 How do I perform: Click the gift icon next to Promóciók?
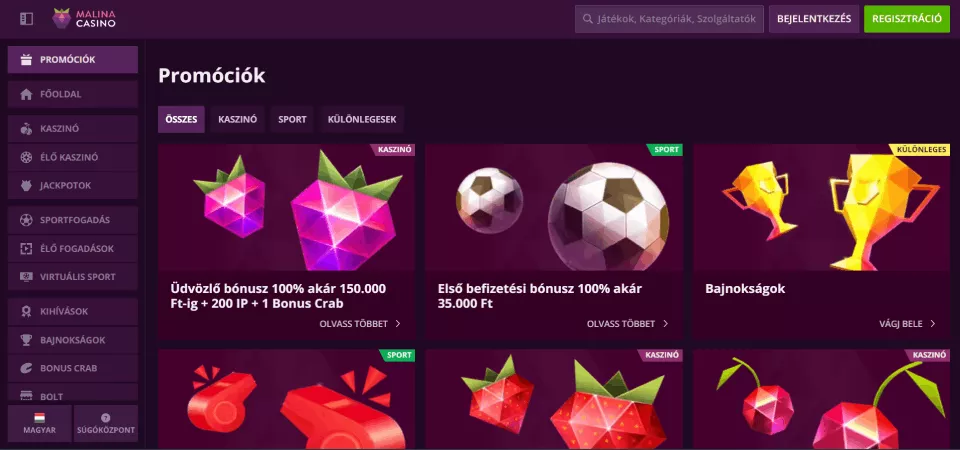tap(26, 59)
